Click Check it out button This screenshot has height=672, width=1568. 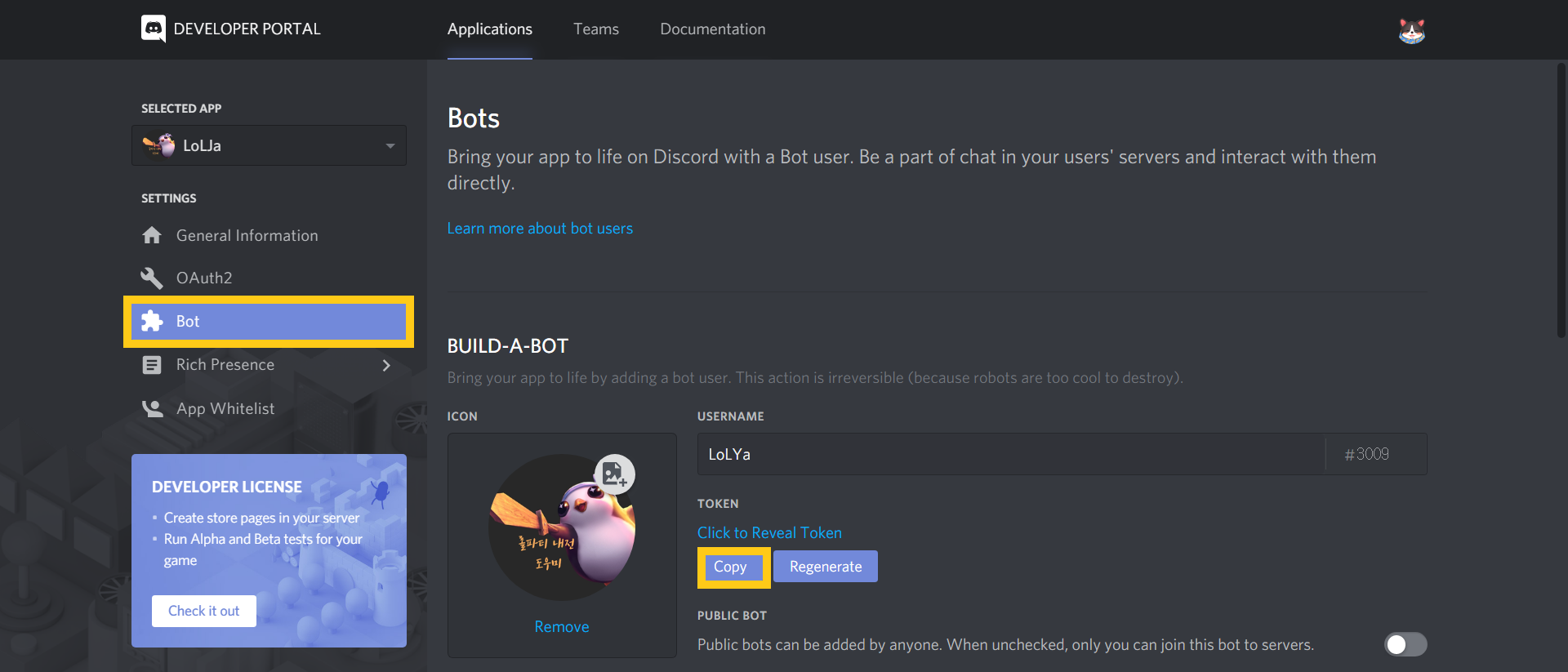[x=204, y=611]
